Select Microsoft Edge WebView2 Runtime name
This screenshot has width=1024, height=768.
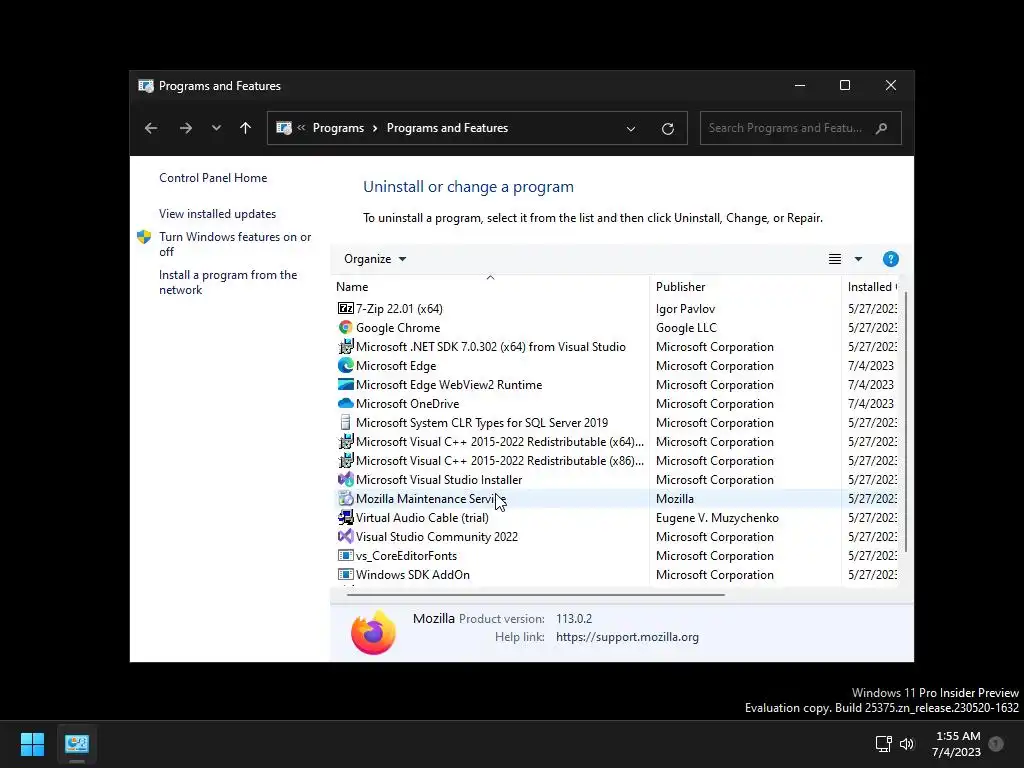pos(449,384)
